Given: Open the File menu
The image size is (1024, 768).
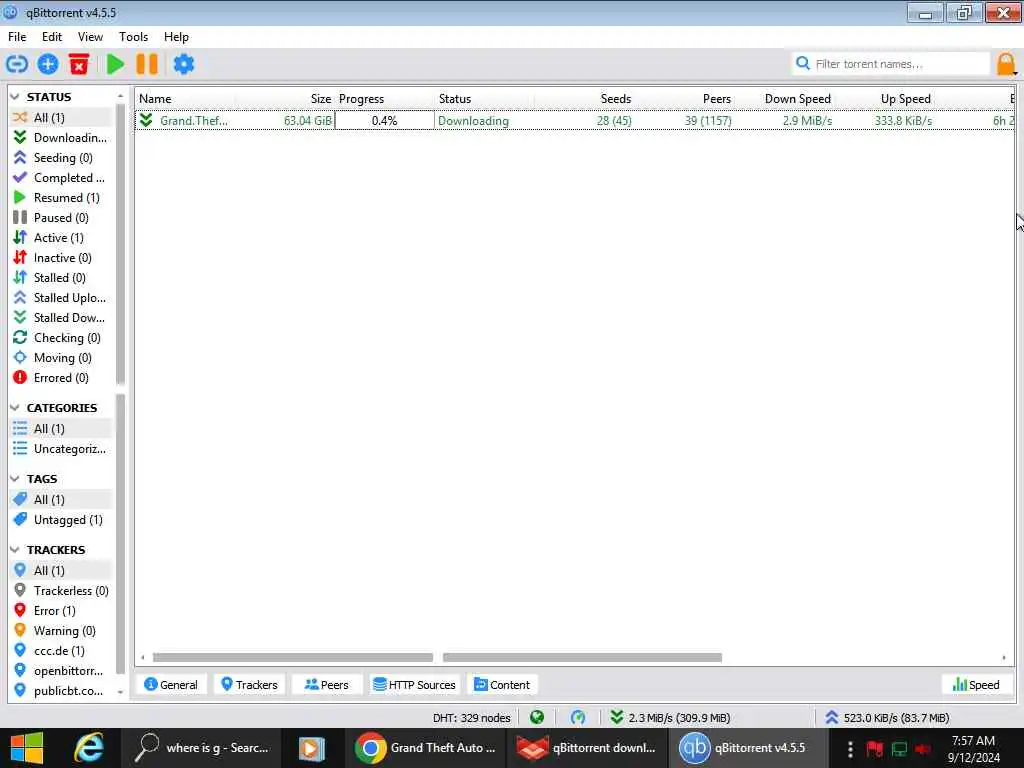Looking at the screenshot, I should (17, 37).
